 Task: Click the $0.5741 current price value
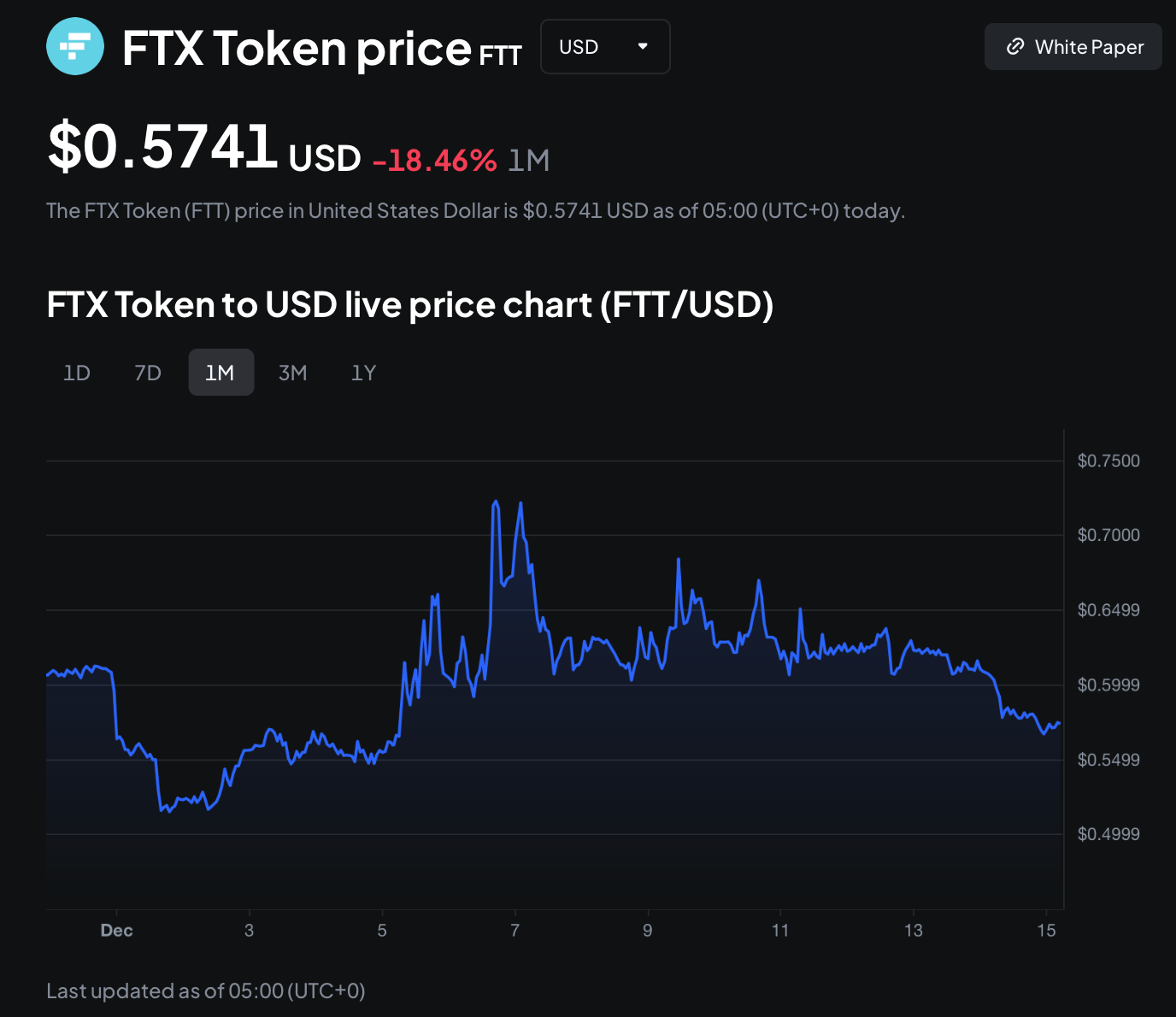pyautogui.click(x=163, y=147)
